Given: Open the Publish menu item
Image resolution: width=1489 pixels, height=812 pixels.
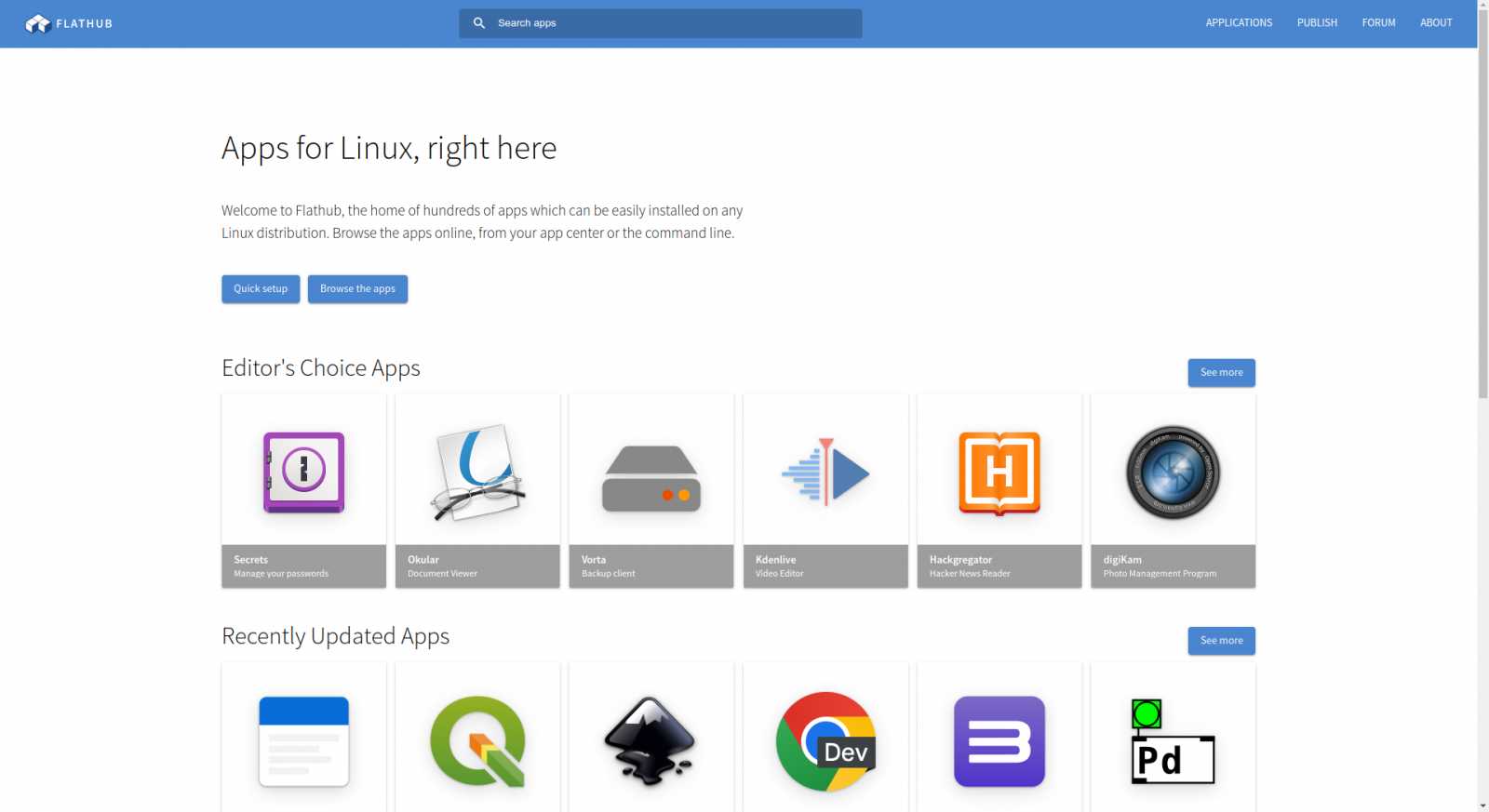Looking at the screenshot, I should (x=1317, y=23).
